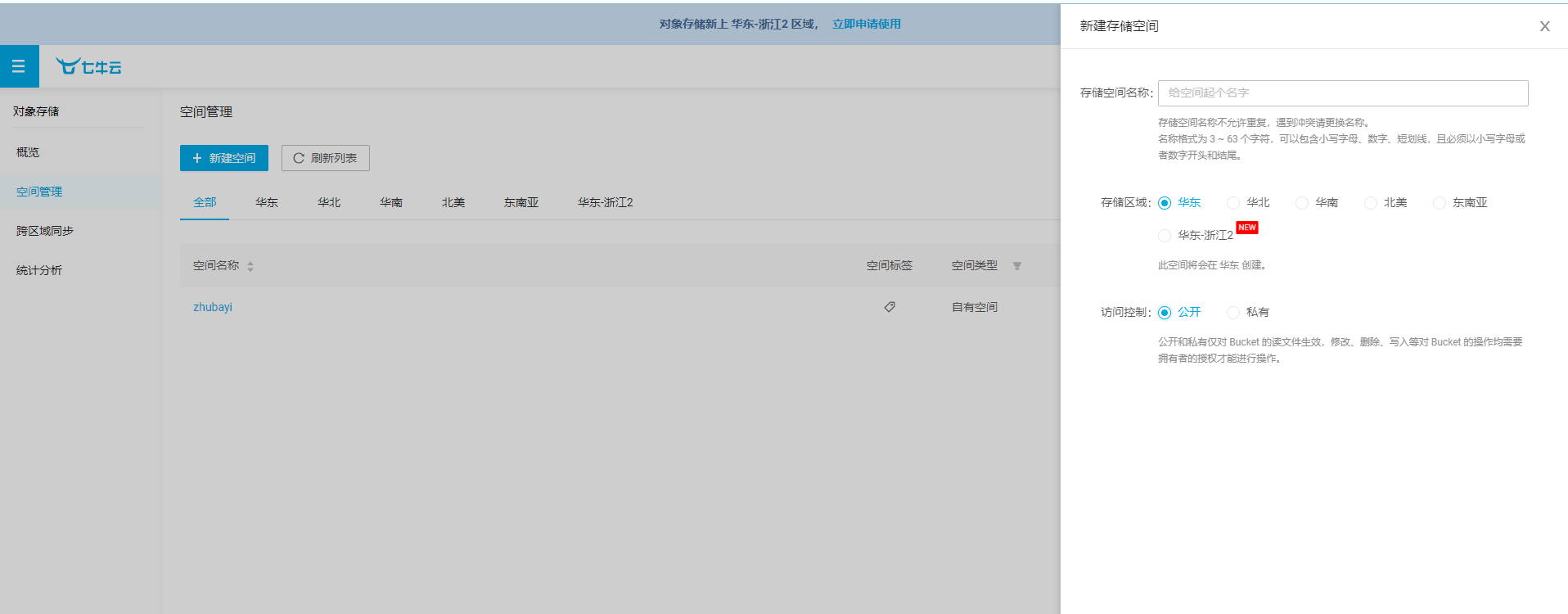Select the 华南 storage region radio
This screenshot has width=1568, height=614.
1302,203
